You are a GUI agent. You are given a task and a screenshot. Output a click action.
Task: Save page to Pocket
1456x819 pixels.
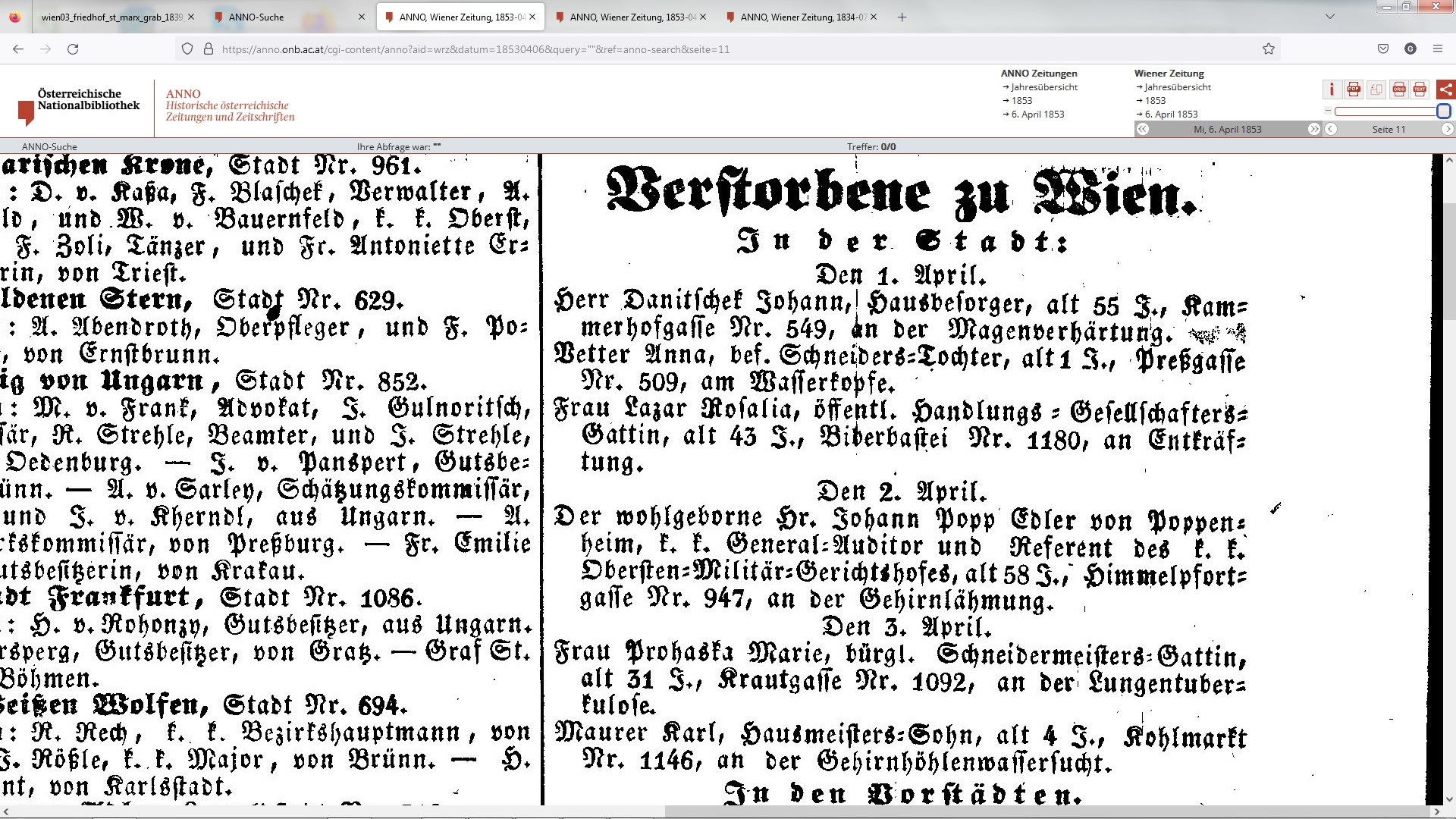1383,49
